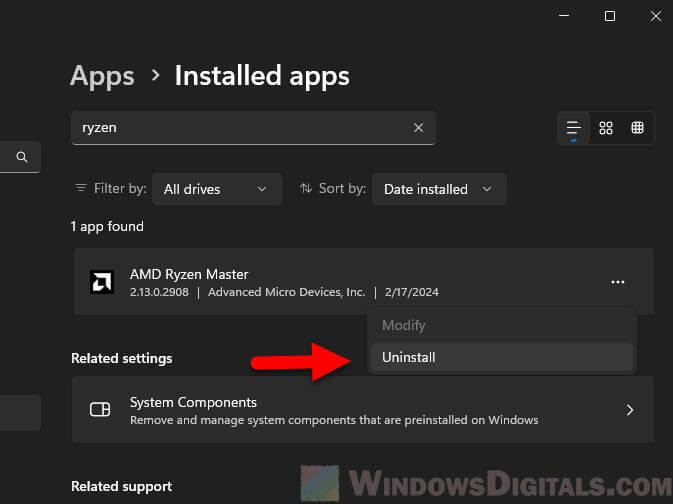Image resolution: width=673 pixels, height=504 pixels.
Task: Clear the ryzen search text with X
Action: 418,128
